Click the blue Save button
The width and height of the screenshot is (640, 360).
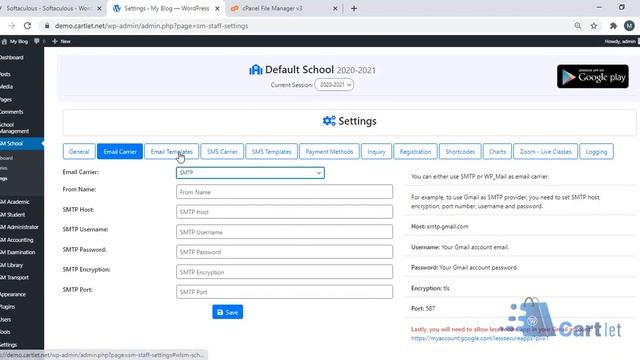tap(227, 312)
